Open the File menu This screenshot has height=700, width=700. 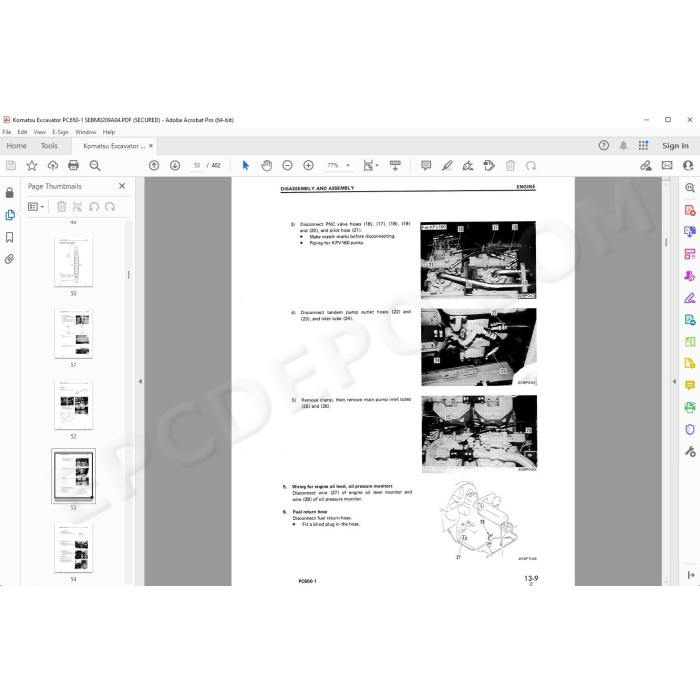point(7,132)
